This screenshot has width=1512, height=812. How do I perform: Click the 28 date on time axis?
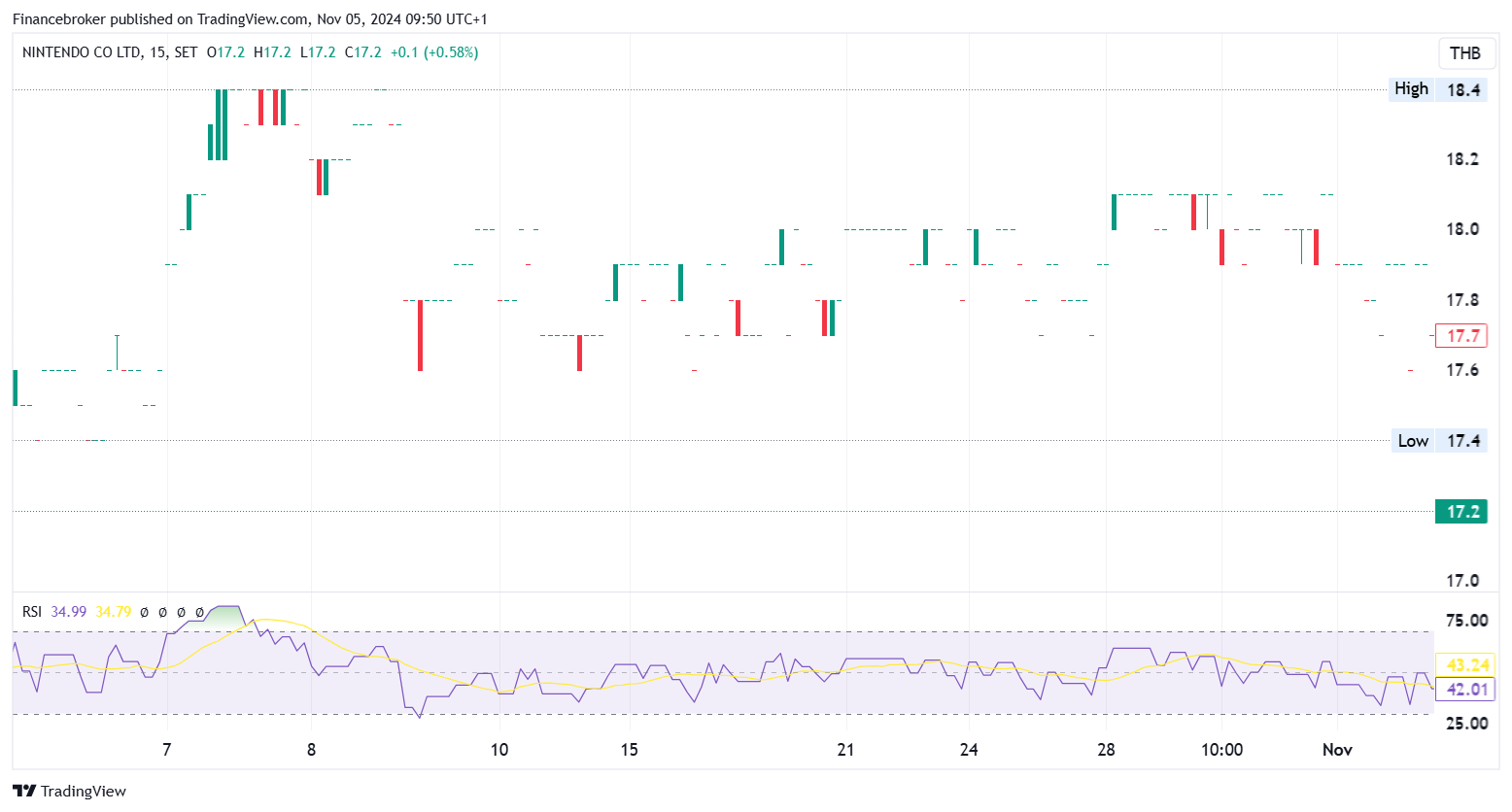point(1106,750)
